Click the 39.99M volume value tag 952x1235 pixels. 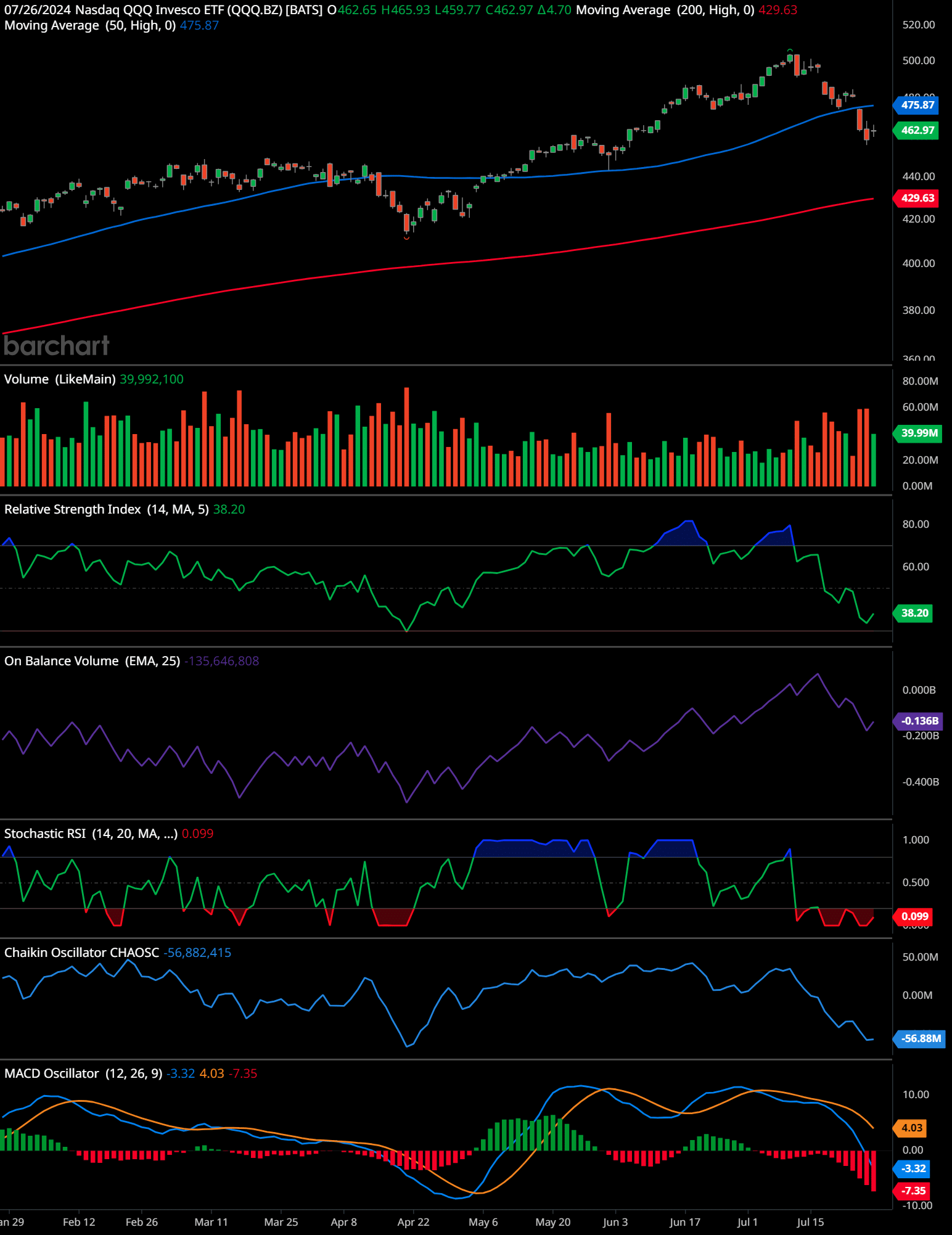[917, 433]
